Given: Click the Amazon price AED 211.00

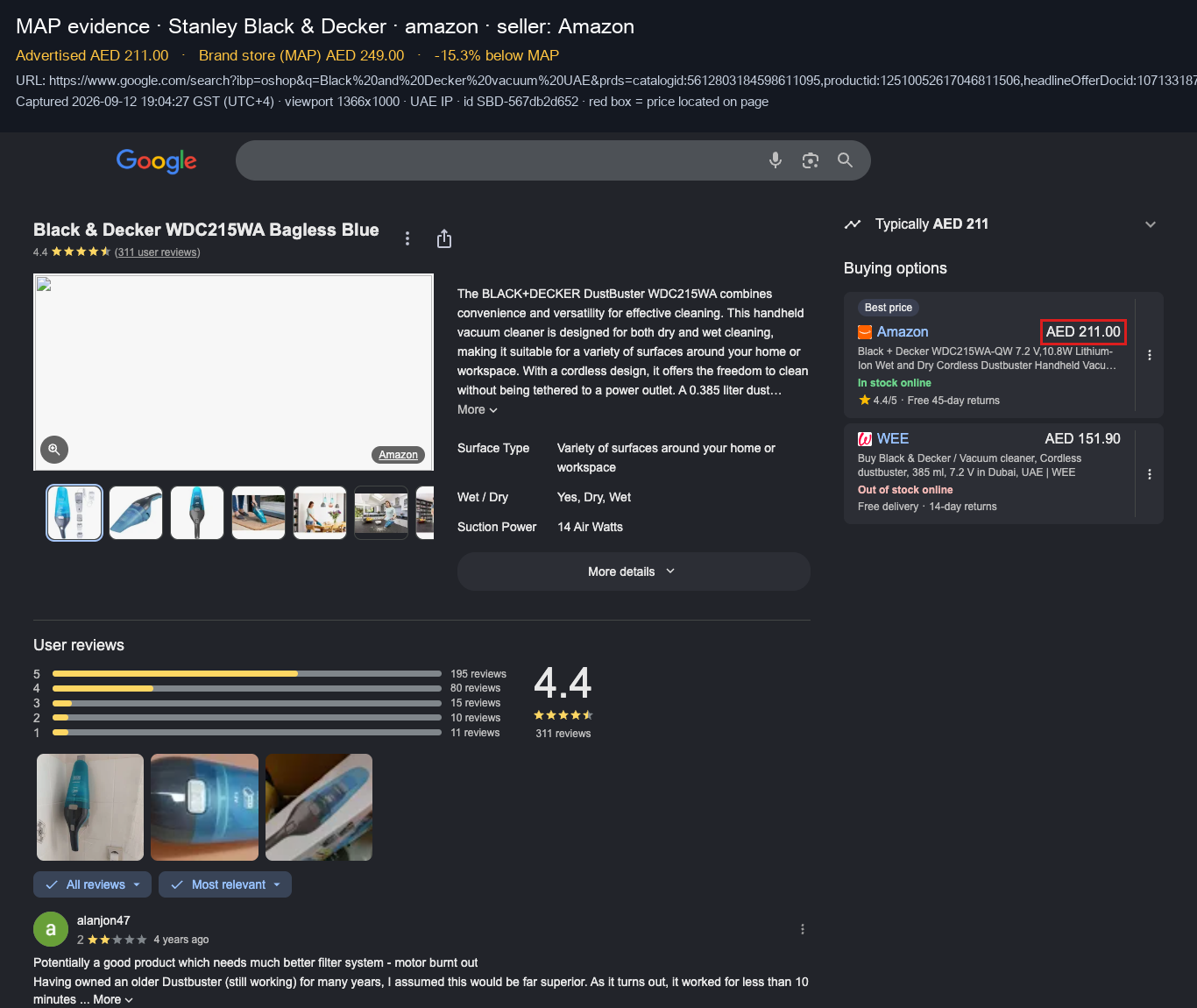Looking at the screenshot, I should tap(1083, 332).
